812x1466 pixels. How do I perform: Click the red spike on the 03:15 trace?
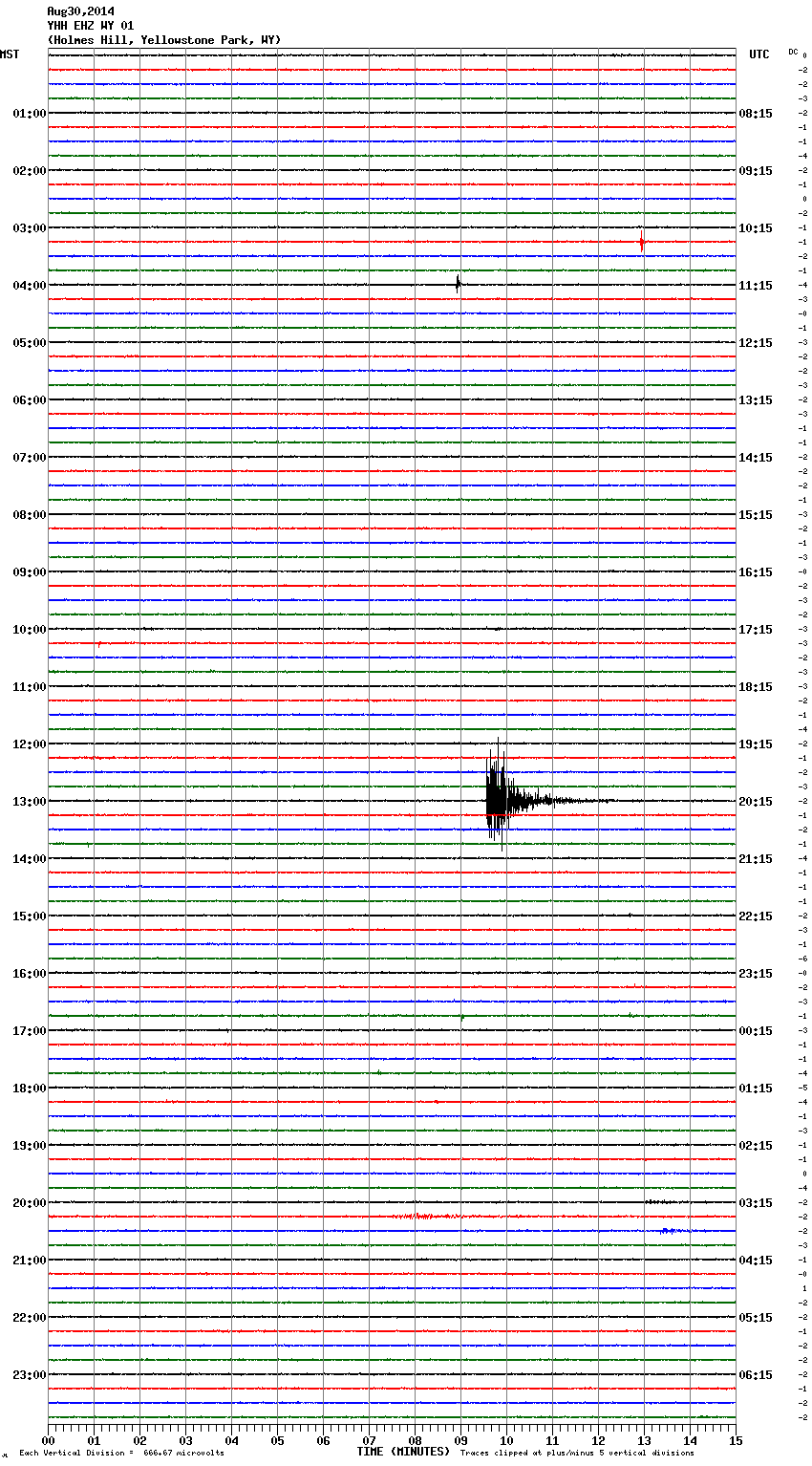(642, 242)
